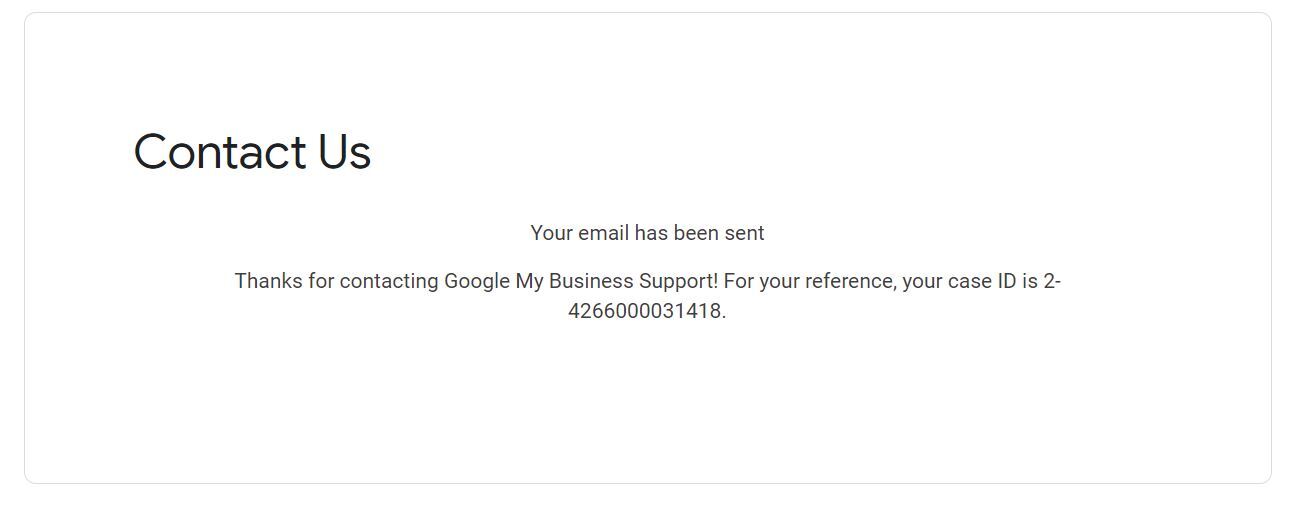The width and height of the screenshot is (1316, 514).
Task: Click the For your reference phrase
Action: point(810,281)
